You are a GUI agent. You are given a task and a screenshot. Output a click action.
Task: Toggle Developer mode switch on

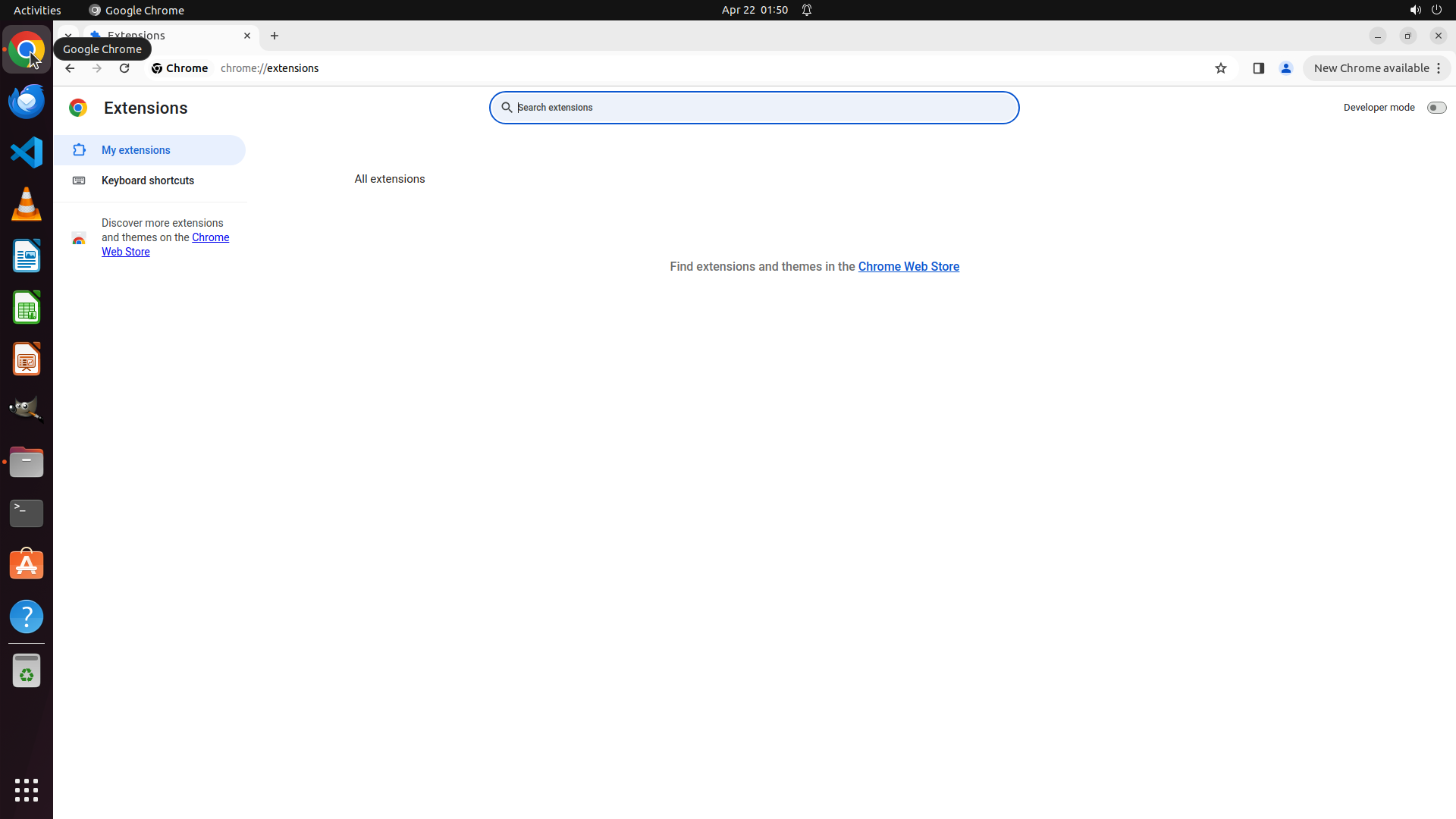coord(1436,108)
